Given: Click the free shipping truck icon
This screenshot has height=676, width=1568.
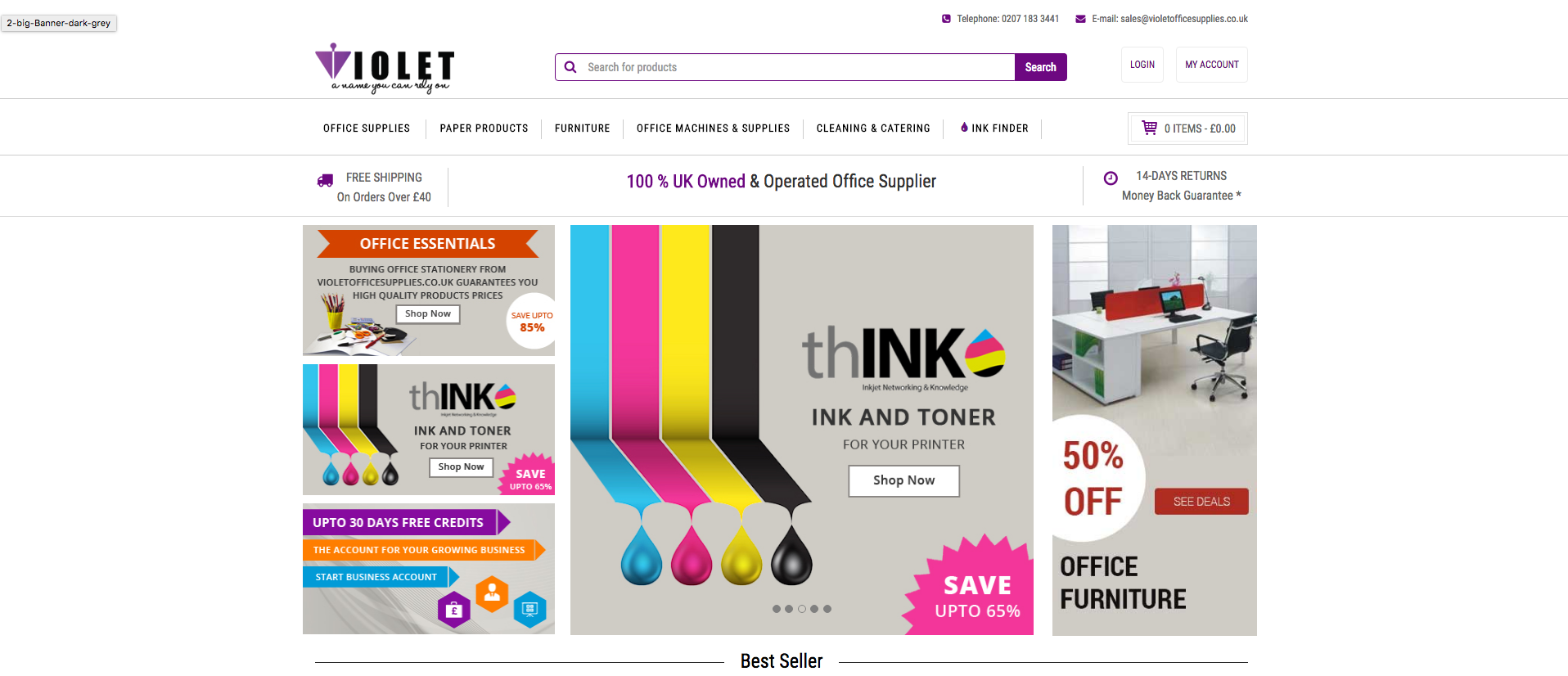Looking at the screenshot, I should [325, 180].
